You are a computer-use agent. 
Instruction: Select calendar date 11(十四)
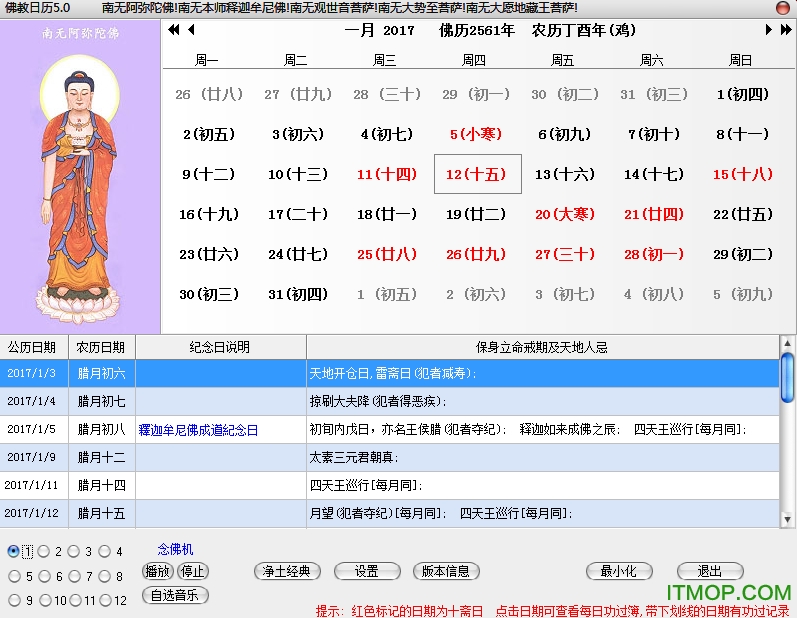[x=387, y=174]
